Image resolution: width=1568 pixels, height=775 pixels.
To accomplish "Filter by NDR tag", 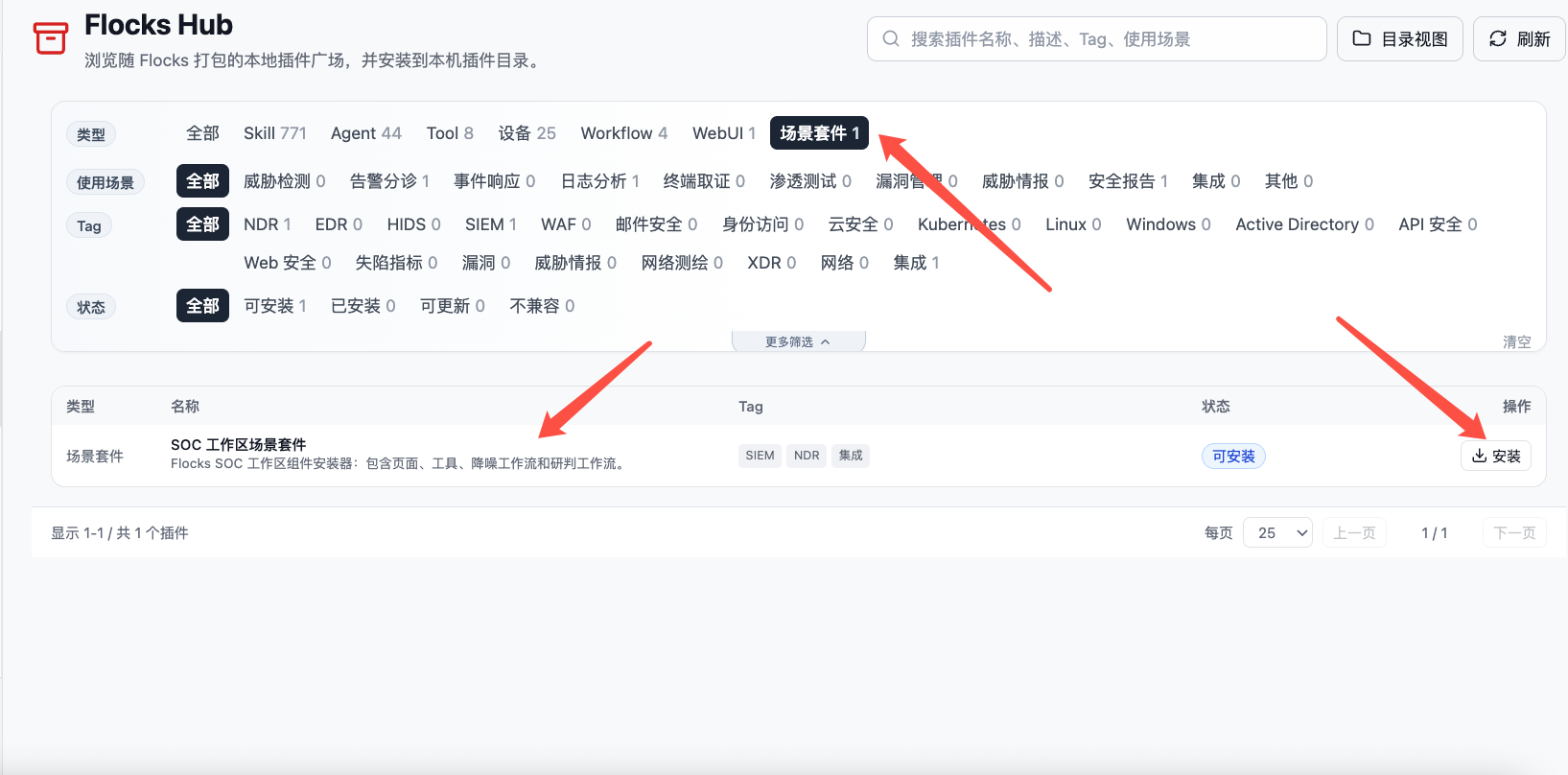I will [268, 224].
